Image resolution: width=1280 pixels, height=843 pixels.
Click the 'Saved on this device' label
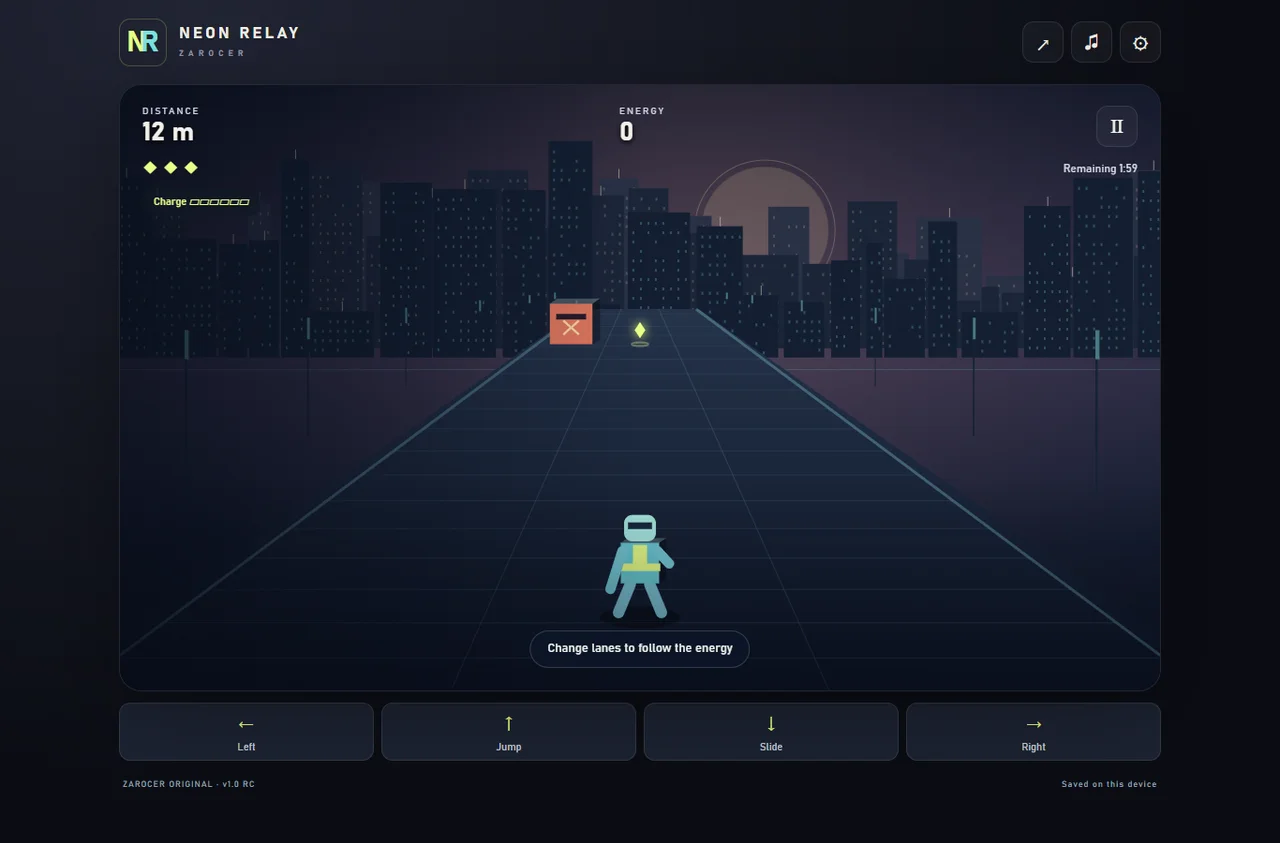pos(1109,784)
